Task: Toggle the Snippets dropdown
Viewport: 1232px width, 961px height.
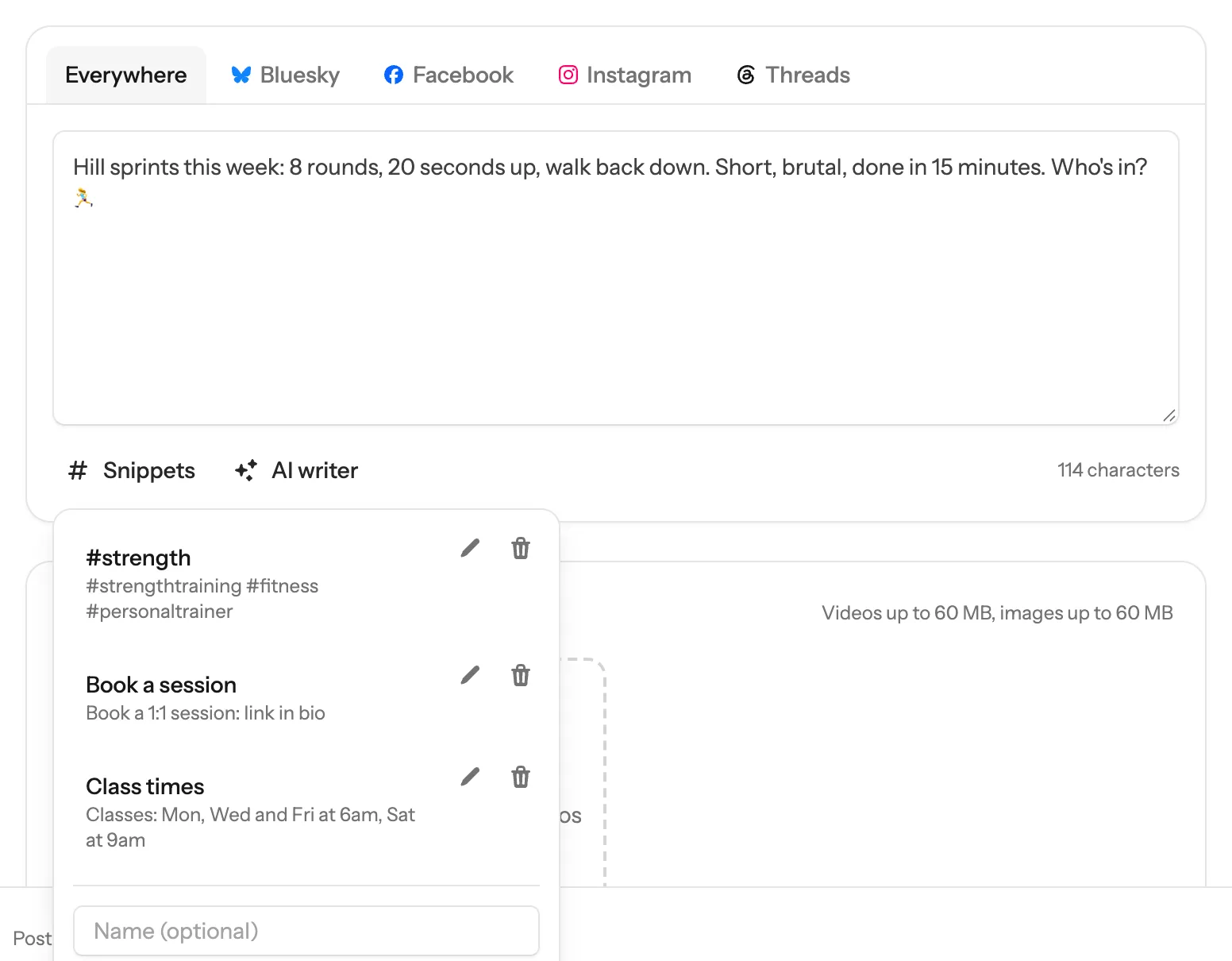Action: 132,470
